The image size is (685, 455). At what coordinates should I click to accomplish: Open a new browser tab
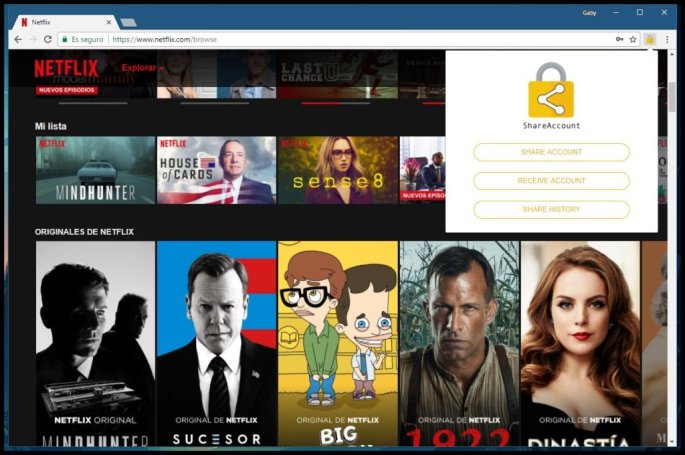click(x=128, y=22)
